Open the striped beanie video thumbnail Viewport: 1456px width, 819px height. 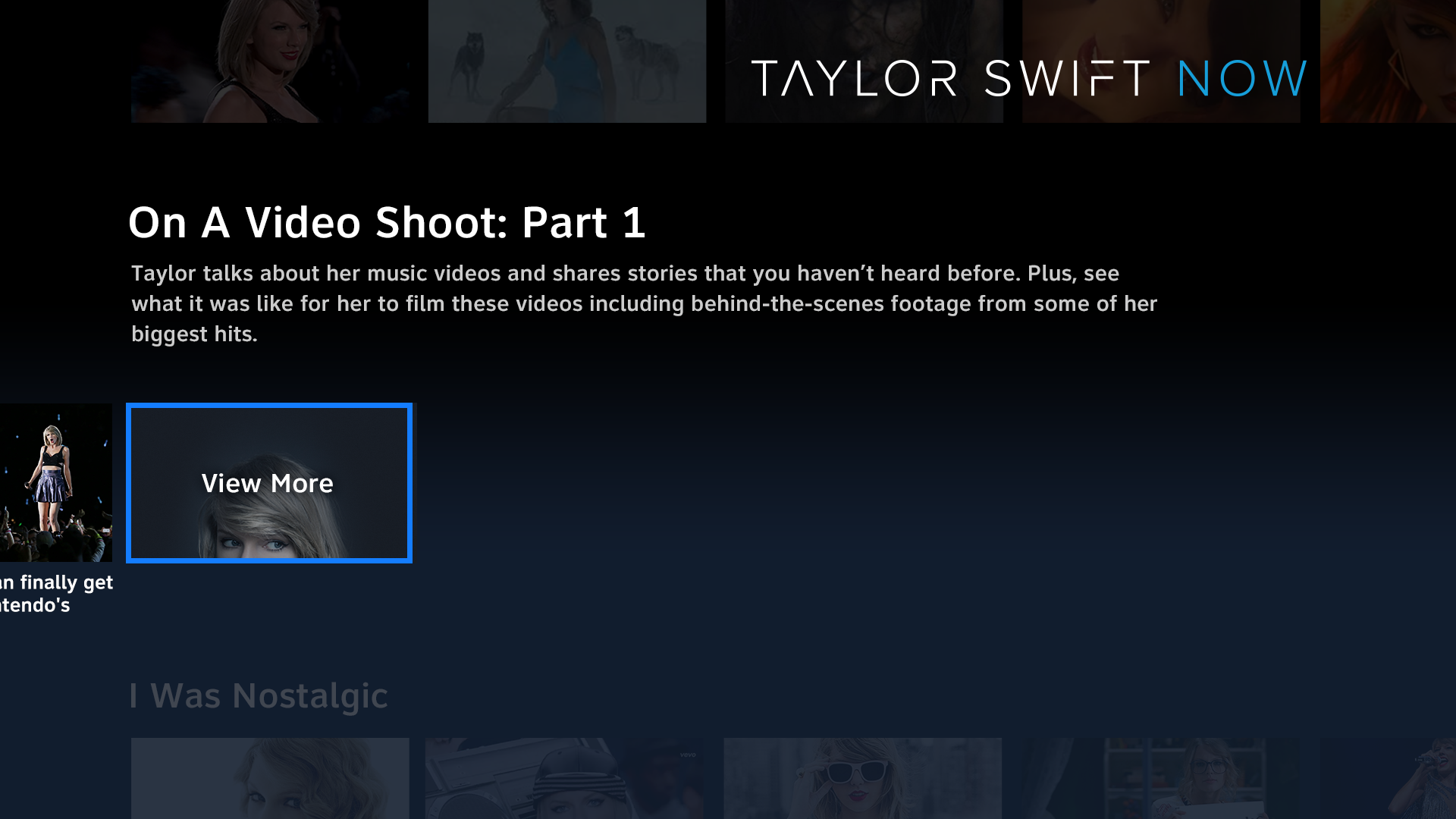[x=564, y=778]
